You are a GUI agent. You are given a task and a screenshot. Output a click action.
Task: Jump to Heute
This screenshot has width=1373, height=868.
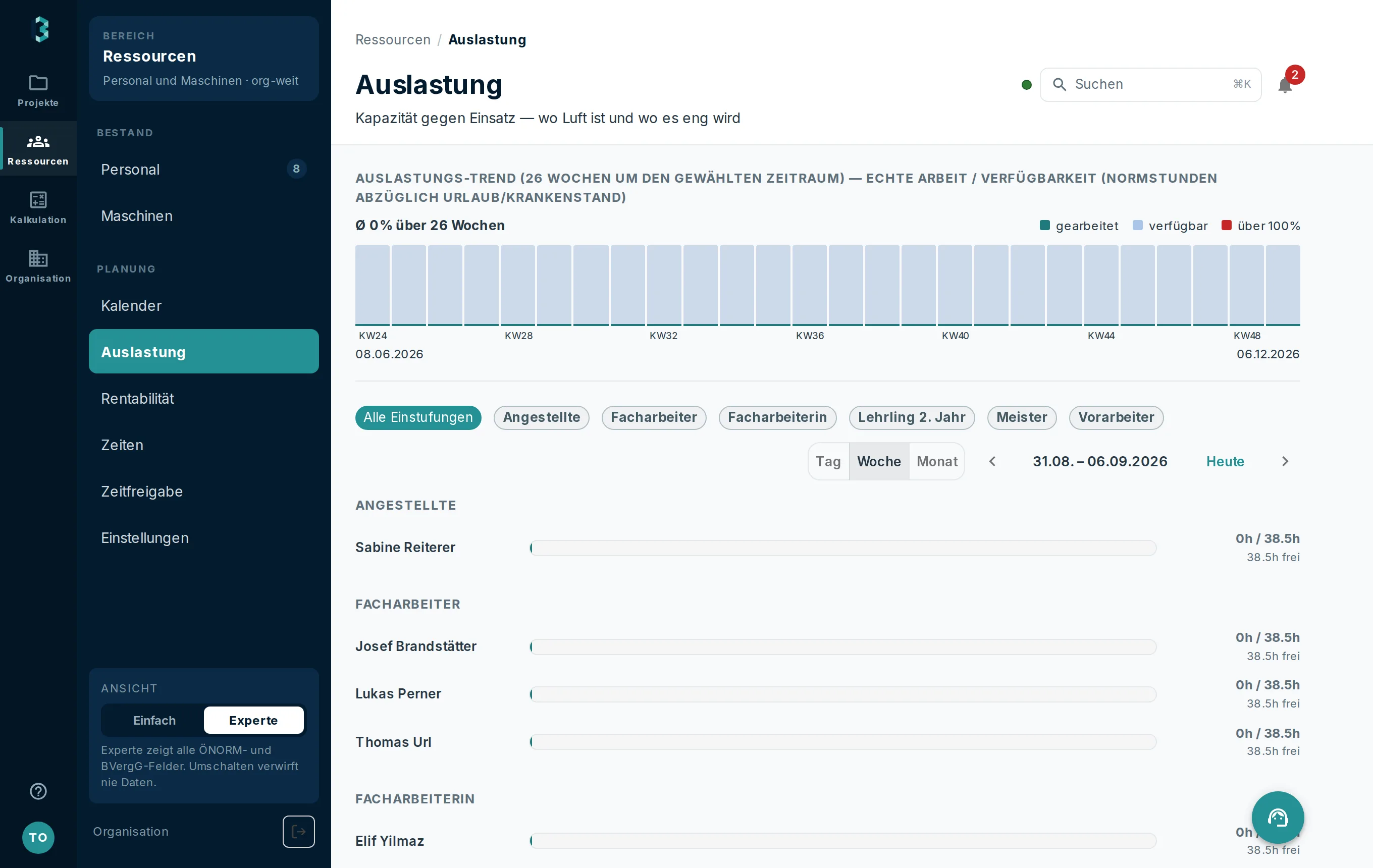point(1225,461)
